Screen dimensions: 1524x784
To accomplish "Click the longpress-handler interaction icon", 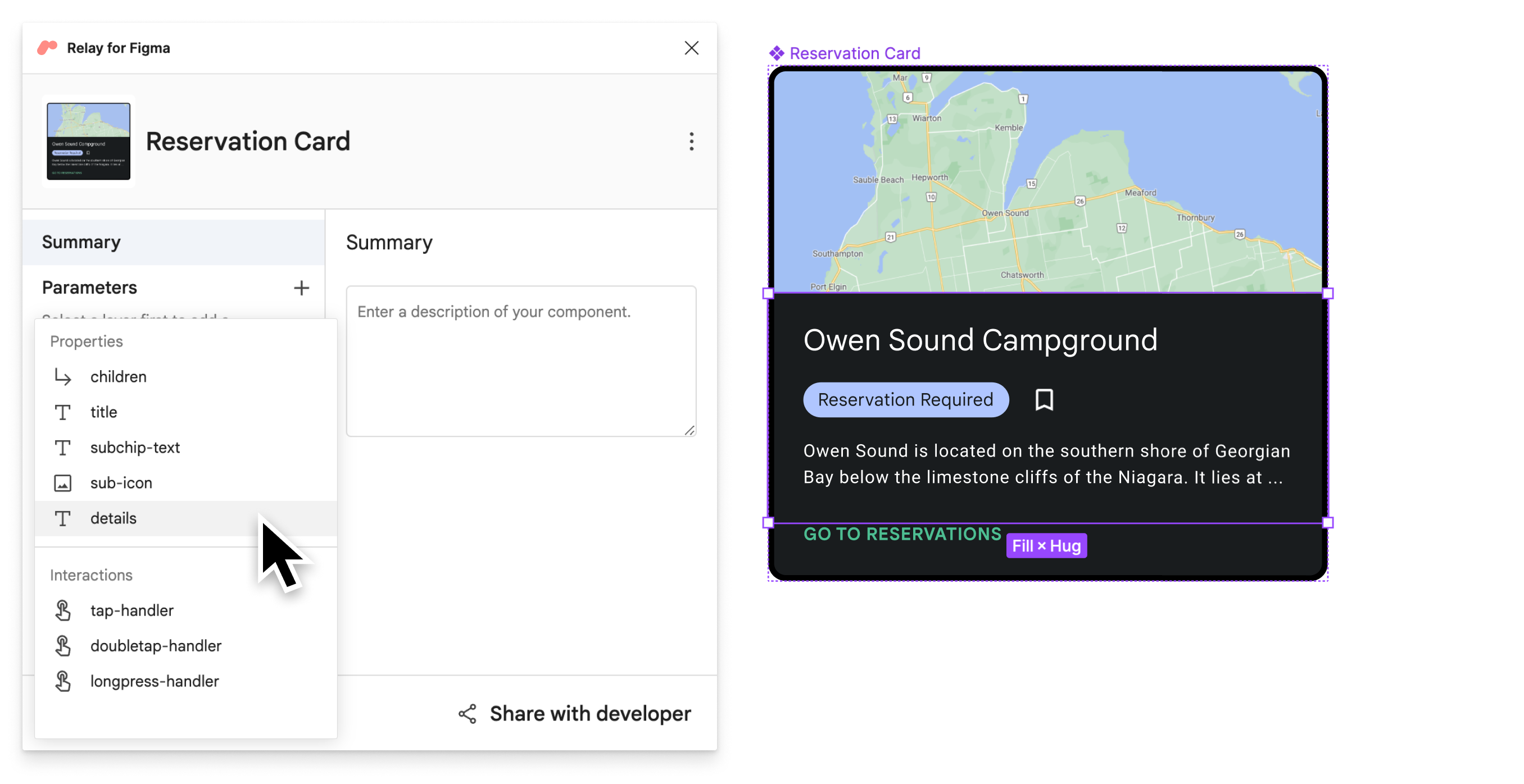I will tap(63, 680).
